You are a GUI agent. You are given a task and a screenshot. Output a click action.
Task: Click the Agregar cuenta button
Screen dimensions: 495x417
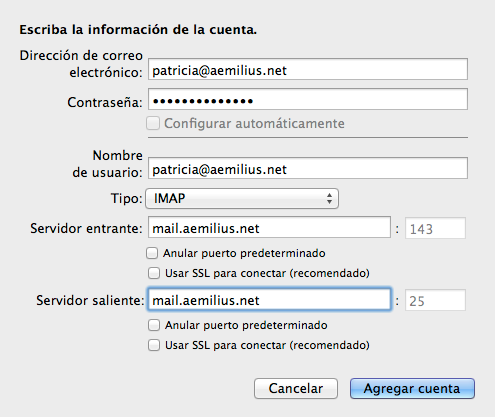tap(412, 388)
